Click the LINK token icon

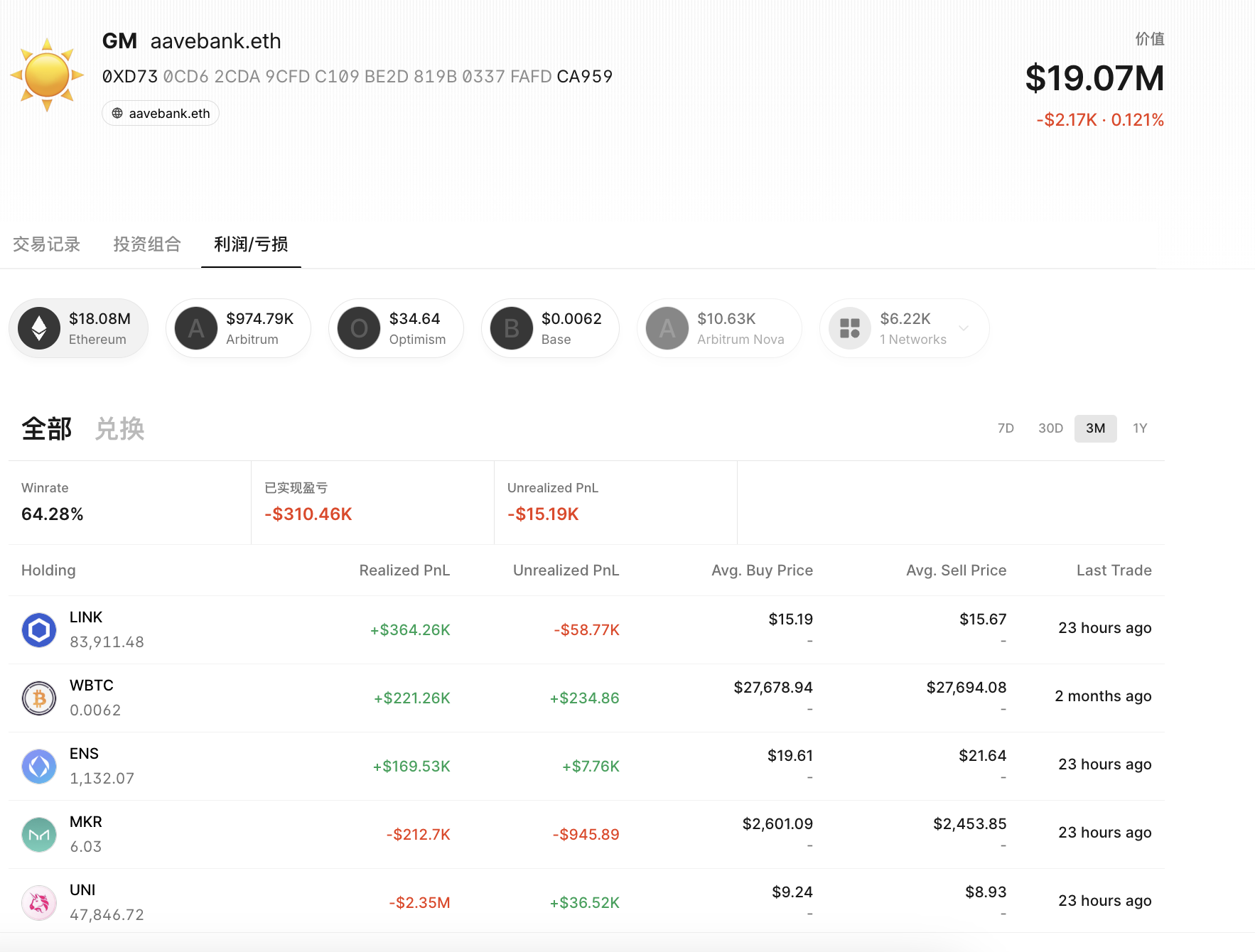[39, 630]
